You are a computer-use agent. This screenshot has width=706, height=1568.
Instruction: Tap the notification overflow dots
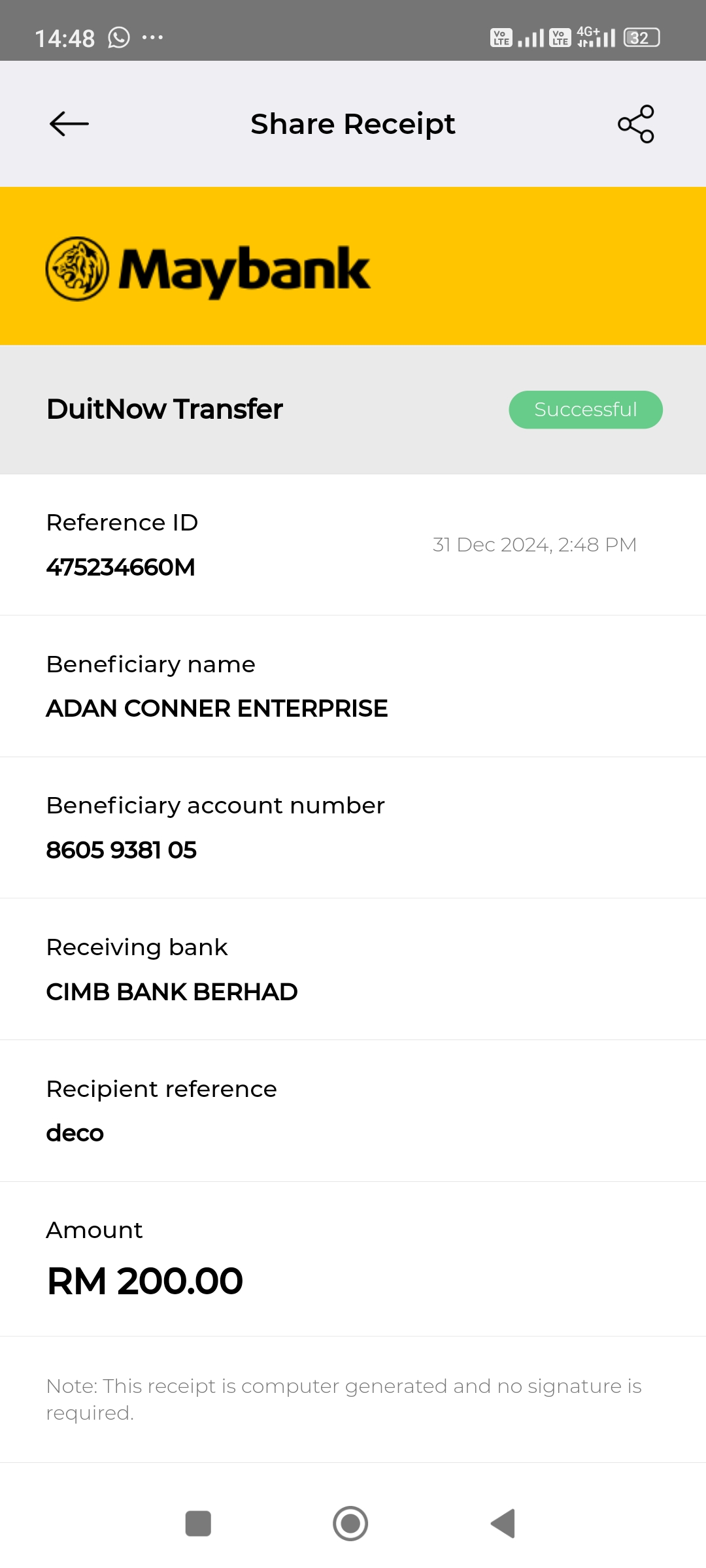pyautogui.click(x=152, y=38)
